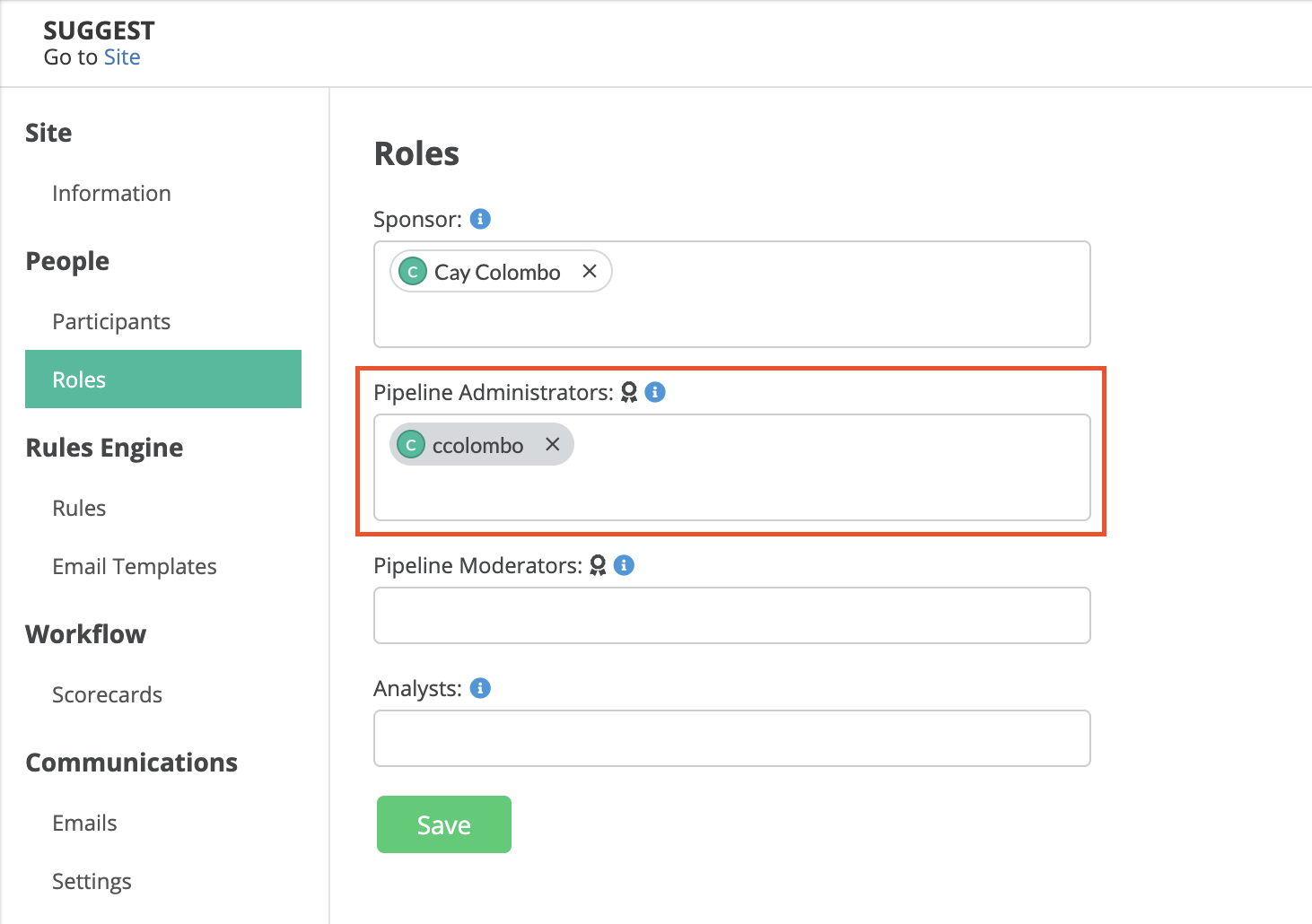Screen dimensions: 1312x924
Task: Click the award ribbon icon by Pipeline Administrators
Action: coord(629,392)
